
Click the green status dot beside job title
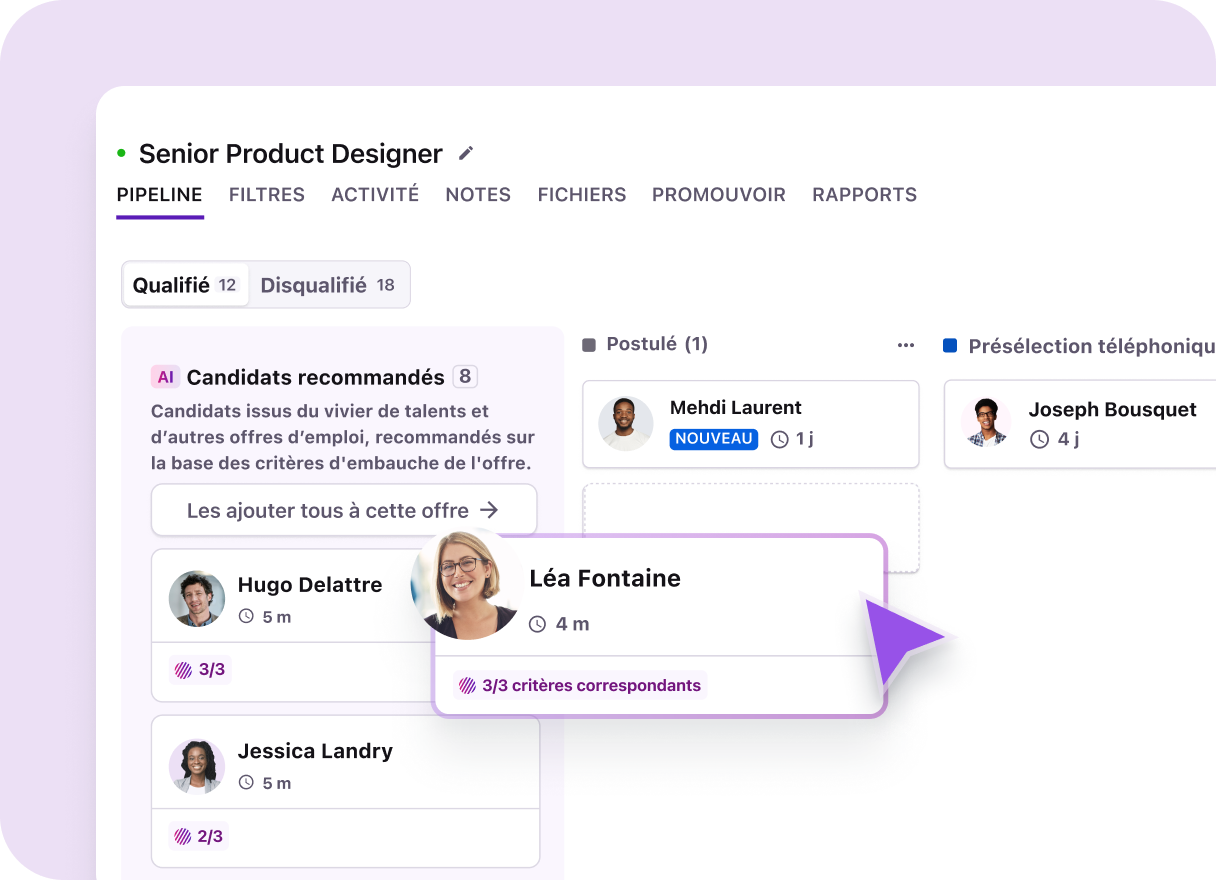pyautogui.click(x=122, y=154)
